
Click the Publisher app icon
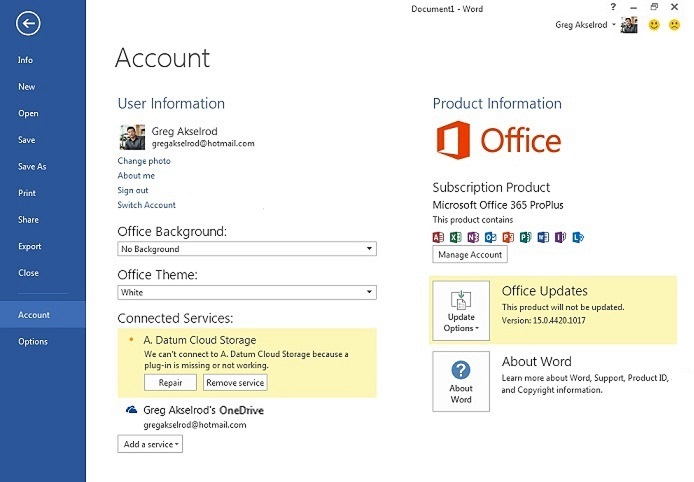tap(525, 237)
